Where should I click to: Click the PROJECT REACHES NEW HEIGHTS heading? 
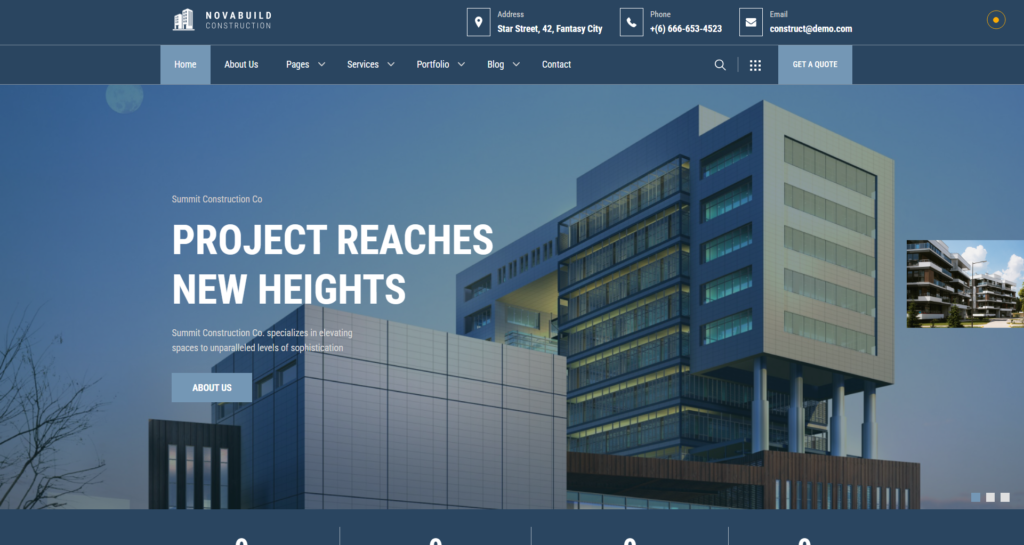[332, 264]
